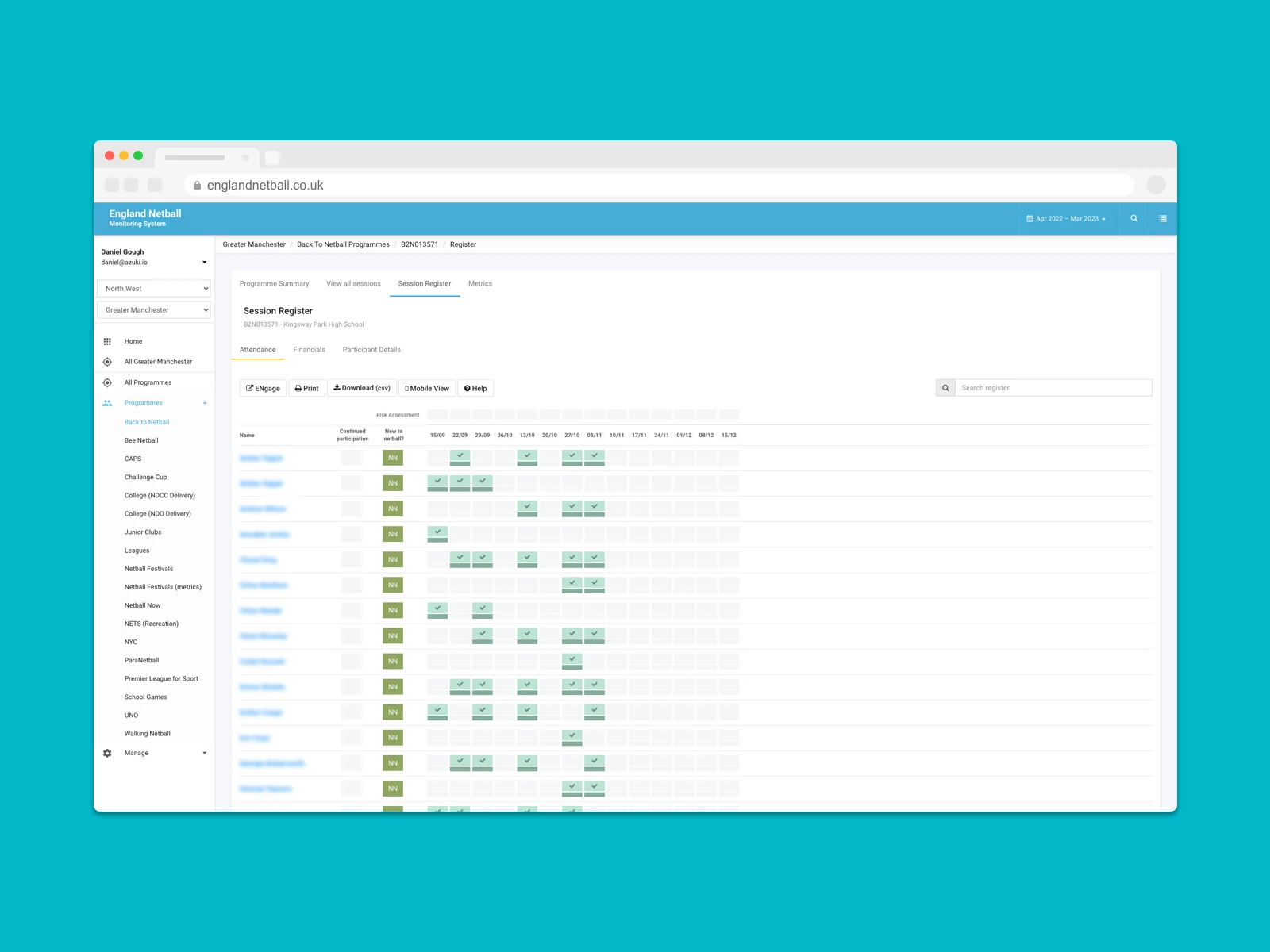Open the Greater Manchester county dropdown
Viewport: 1270px width, 952px height.
pyautogui.click(x=154, y=310)
